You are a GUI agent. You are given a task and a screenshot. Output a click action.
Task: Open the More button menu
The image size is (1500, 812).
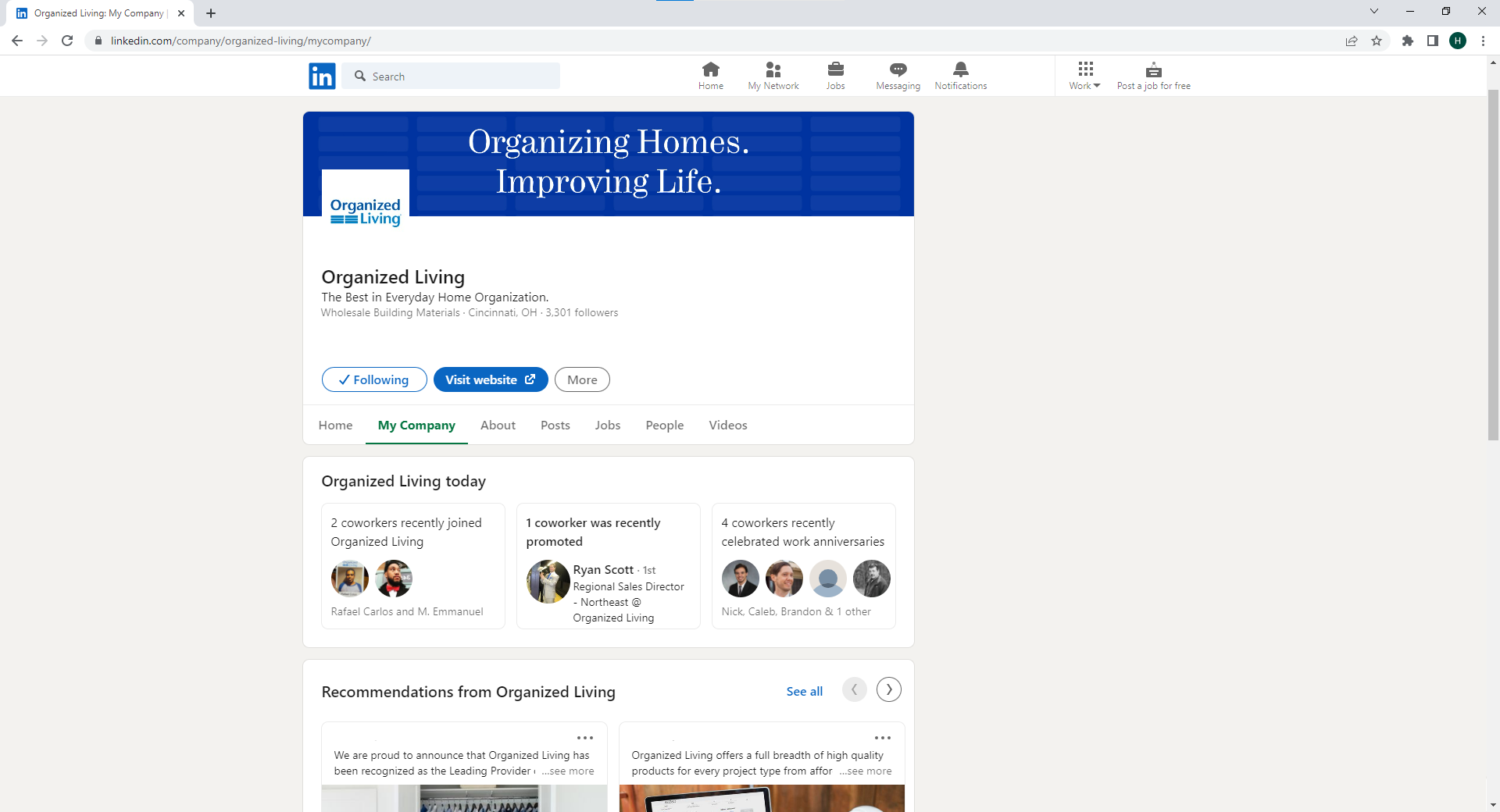[582, 379]
